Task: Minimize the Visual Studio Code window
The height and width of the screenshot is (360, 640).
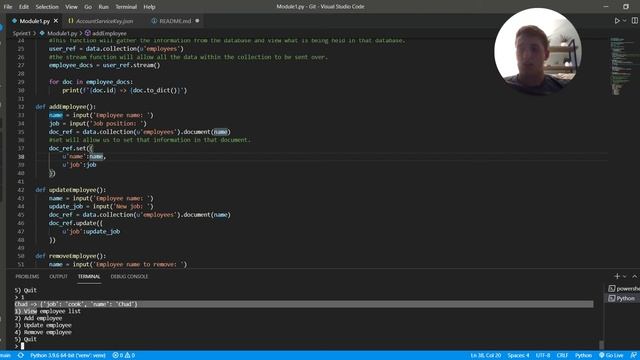Action: (606, 7)
